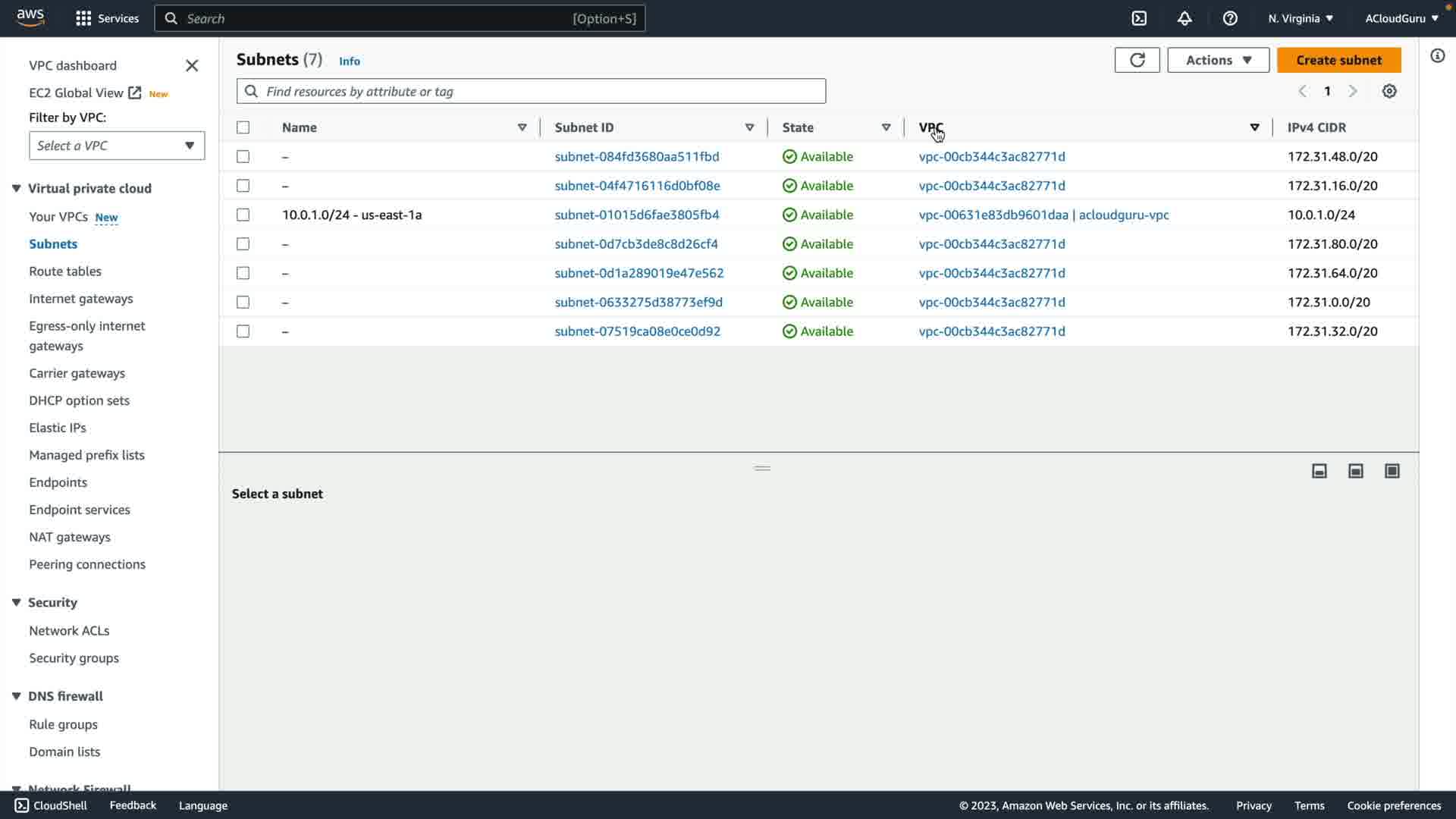This screenshot has height=819, width=1456.
Task: Click the Find resources search field
Action: [531, 91]
